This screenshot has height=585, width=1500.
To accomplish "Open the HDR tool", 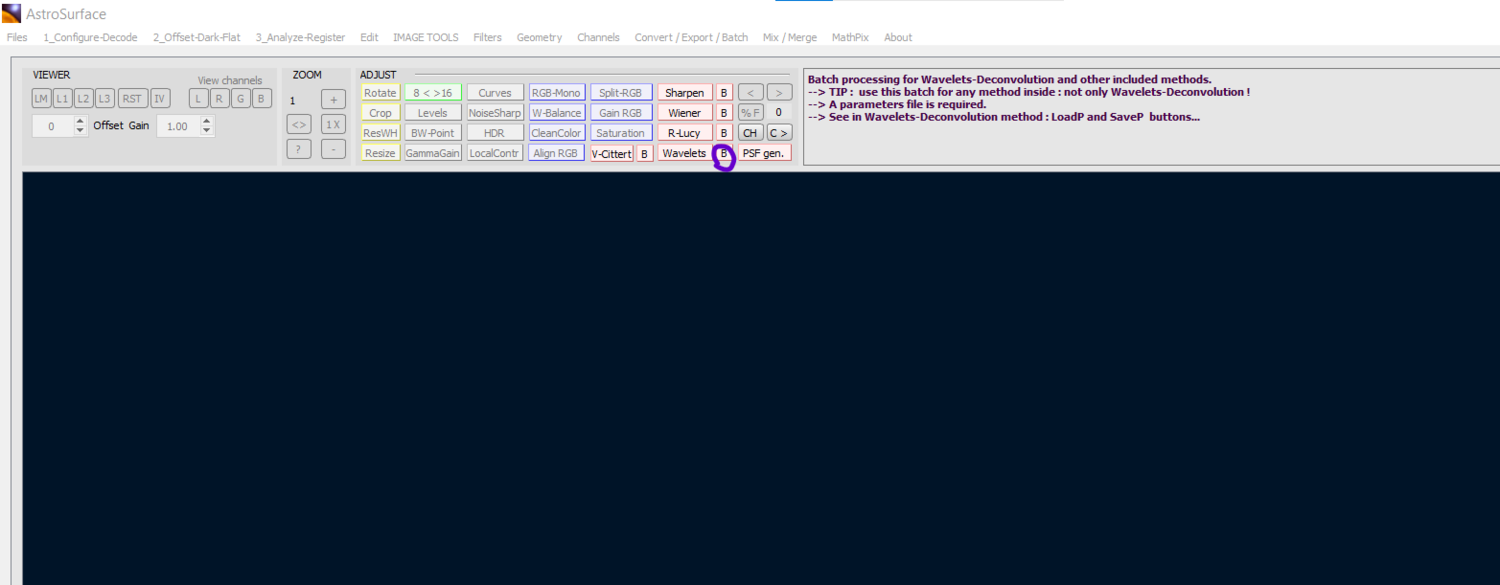I will click(494, 132).
